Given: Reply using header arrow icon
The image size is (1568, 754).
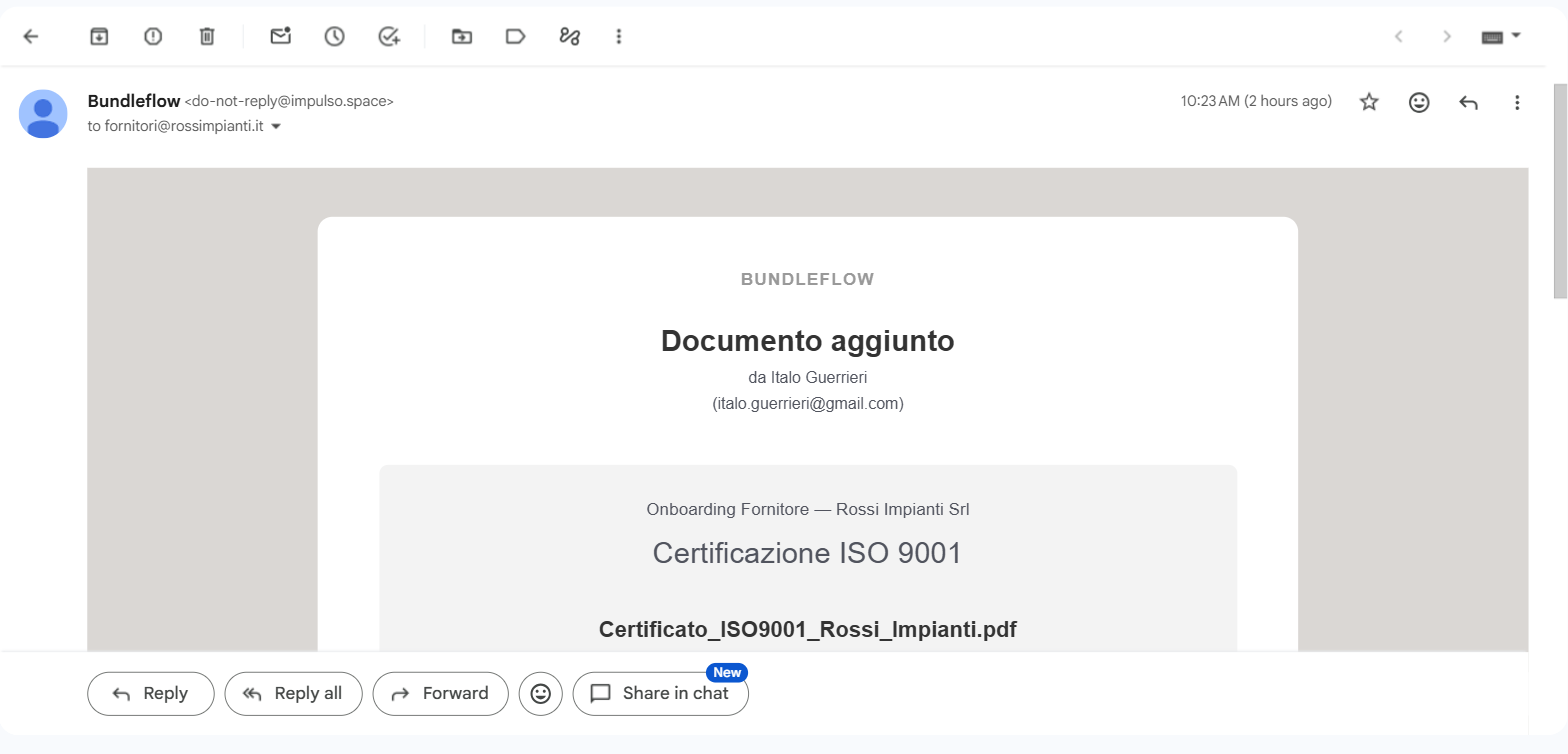Looking at the screenshot, I should click(1468, 102).
